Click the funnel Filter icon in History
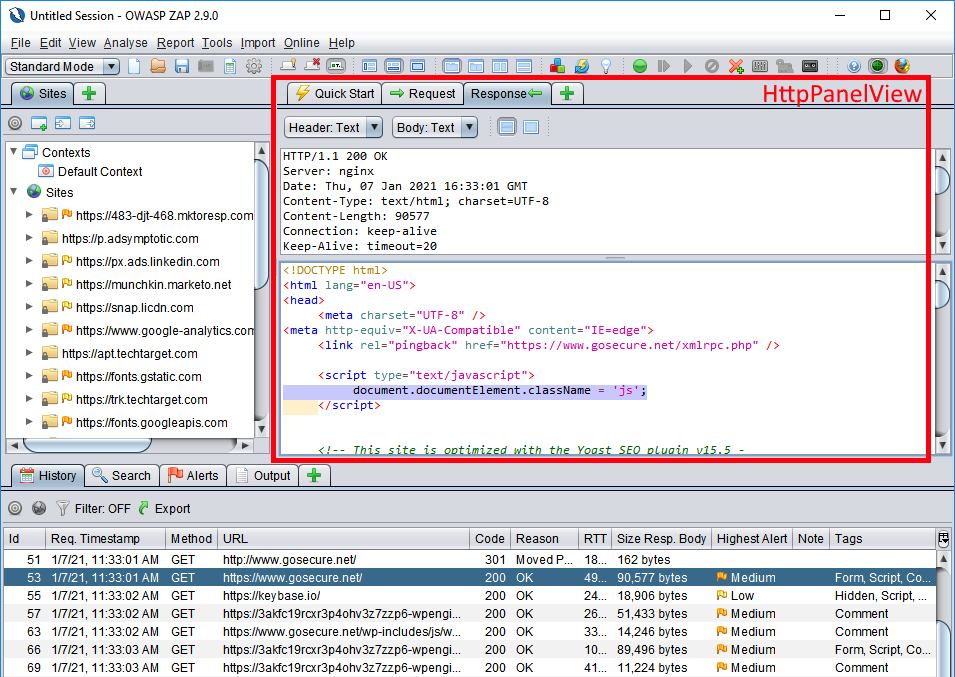Image resolution: width=955 pixels, height=677 pixels. [x=62, y=508]
